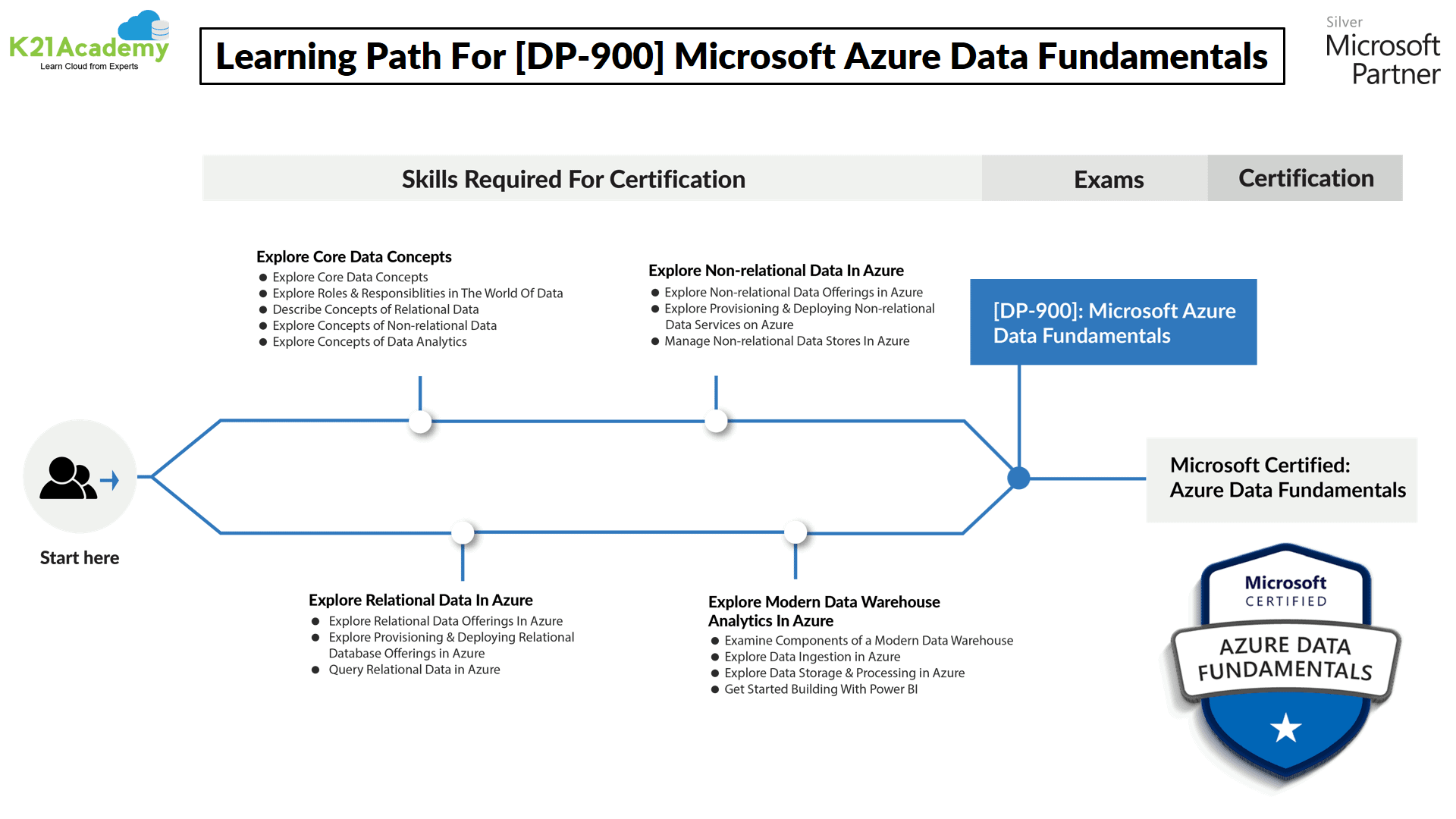The height and width of the screenshot is (819, 1456).
Task: Expand the 'Explore Core Data Concepts' section
Action: coord(354,257)
